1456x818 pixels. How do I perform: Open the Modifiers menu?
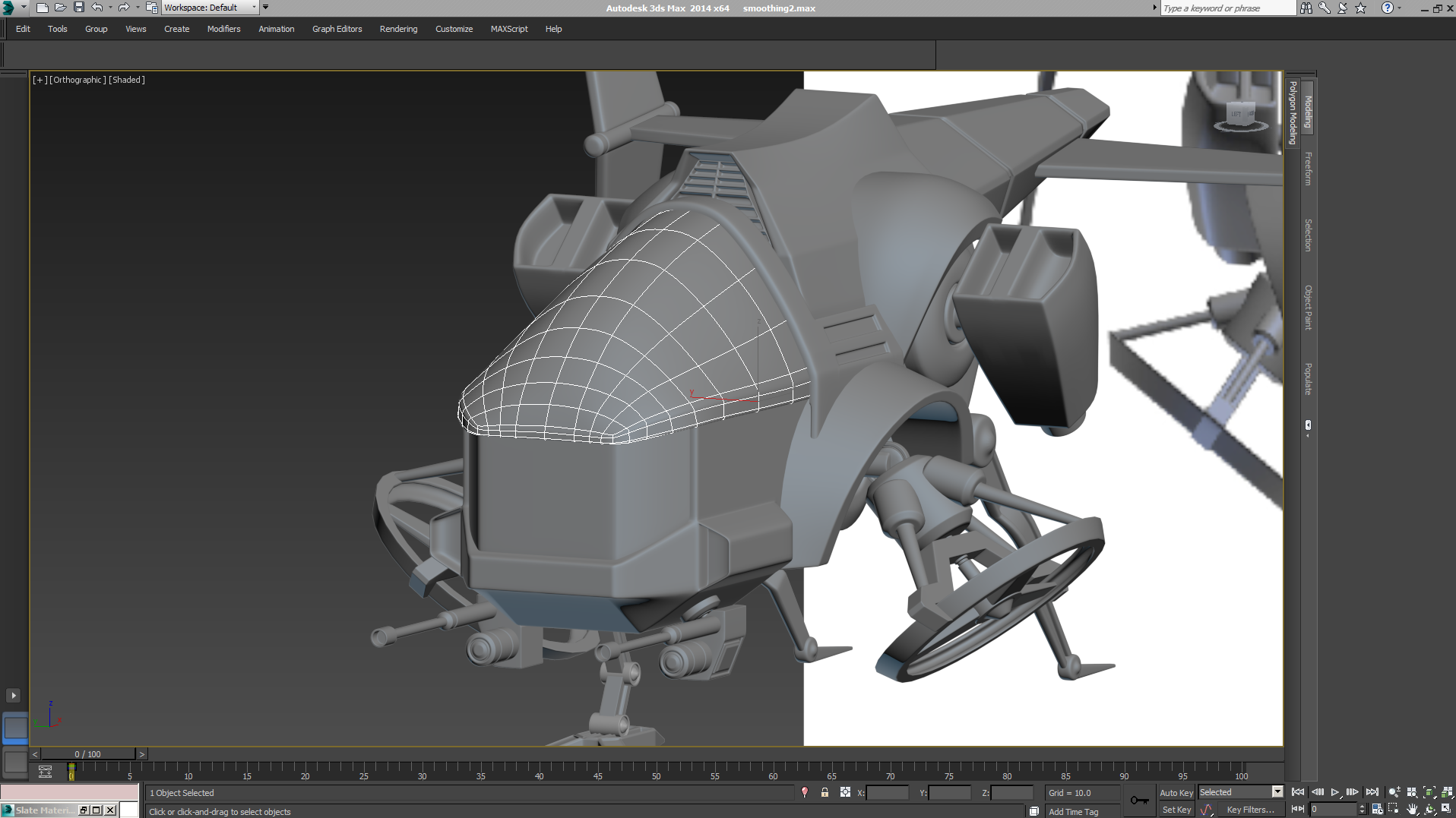coord(223,29)
